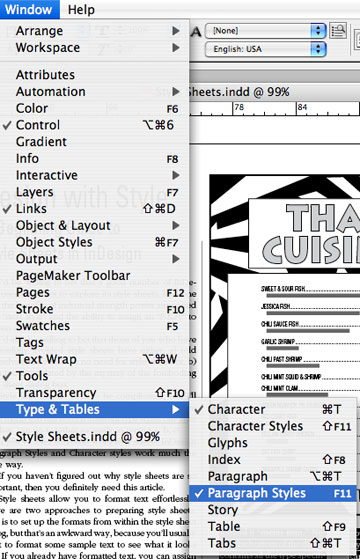Expand the Object & Layout submenu
This screenshot has height=559, width=360.
tap(94, 226)
